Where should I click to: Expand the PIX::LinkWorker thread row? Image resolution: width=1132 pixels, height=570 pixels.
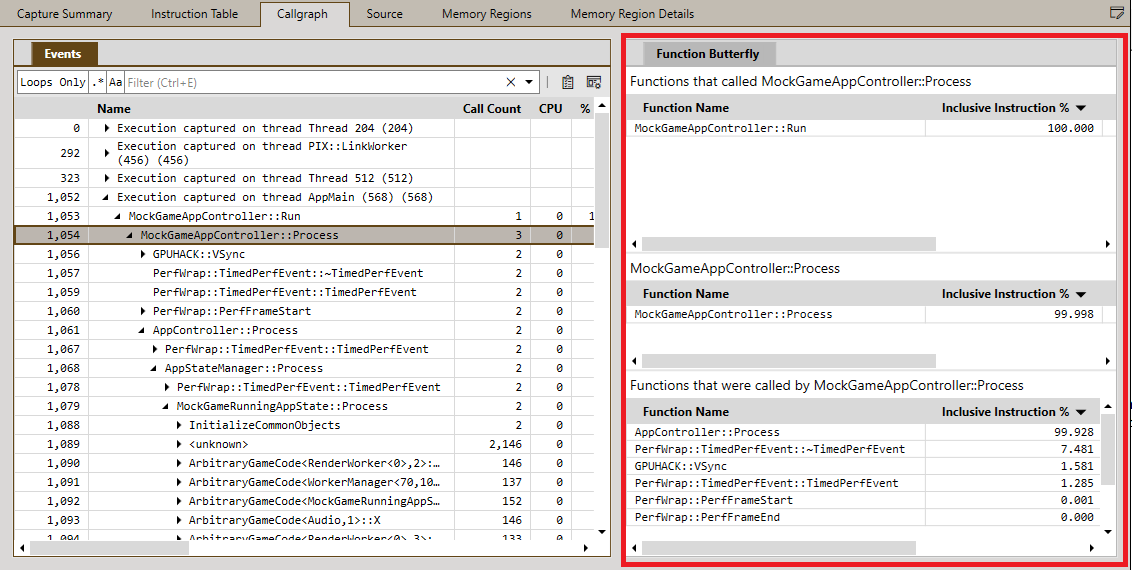[x=107, y=153]
